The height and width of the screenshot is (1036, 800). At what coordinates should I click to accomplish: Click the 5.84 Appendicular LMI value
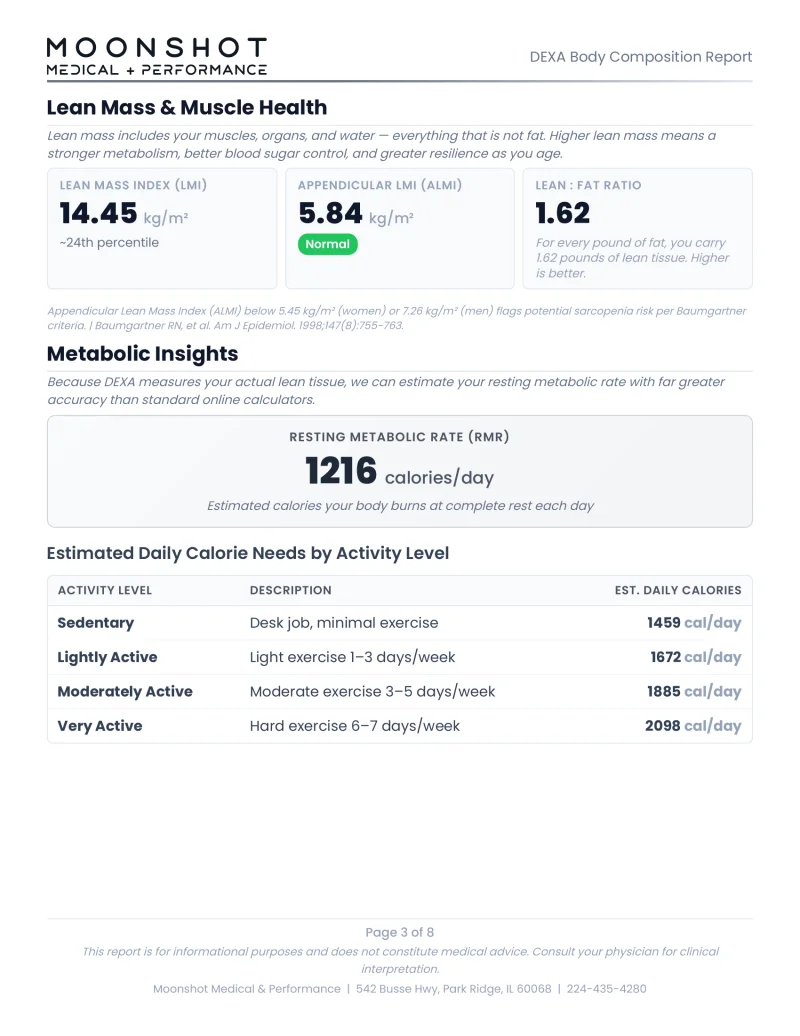(x=331, y=214)
